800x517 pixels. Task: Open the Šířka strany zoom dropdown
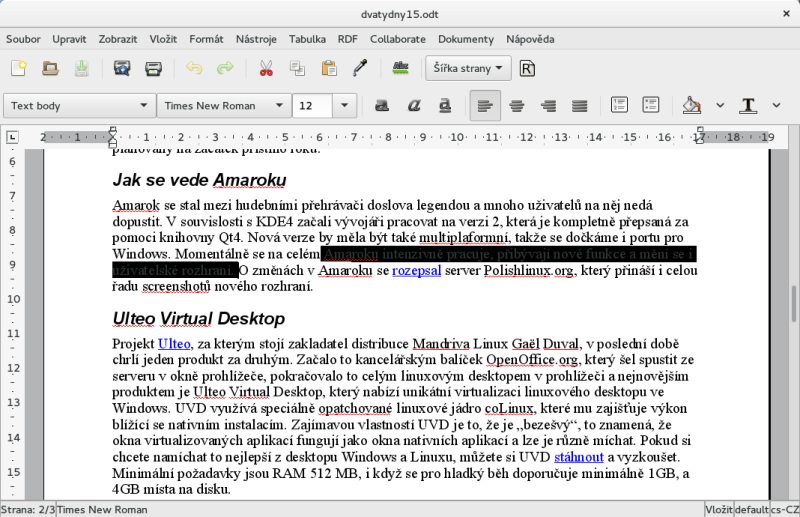pos(468,68)
